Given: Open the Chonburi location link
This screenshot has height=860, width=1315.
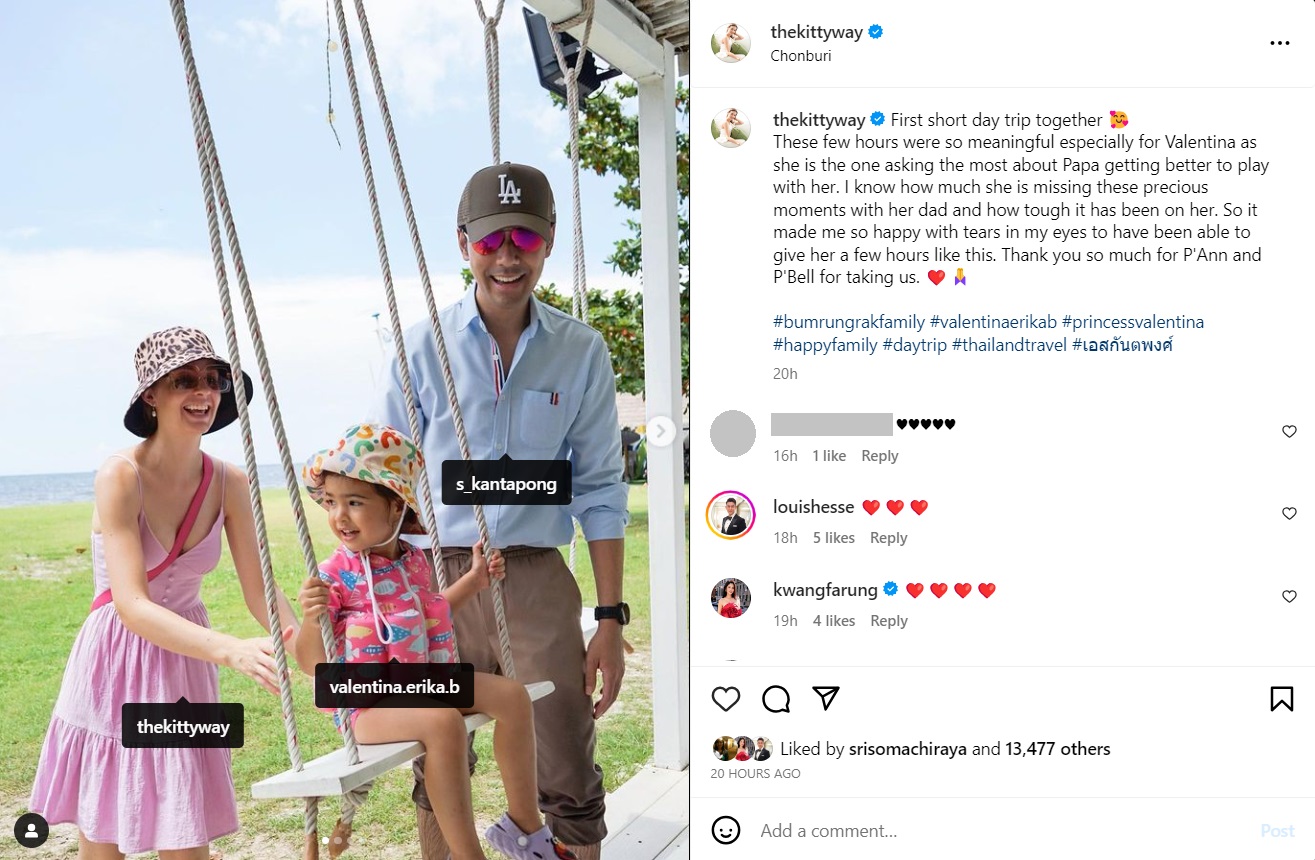Looking at the screenshot, I should (x=801, y=56).
